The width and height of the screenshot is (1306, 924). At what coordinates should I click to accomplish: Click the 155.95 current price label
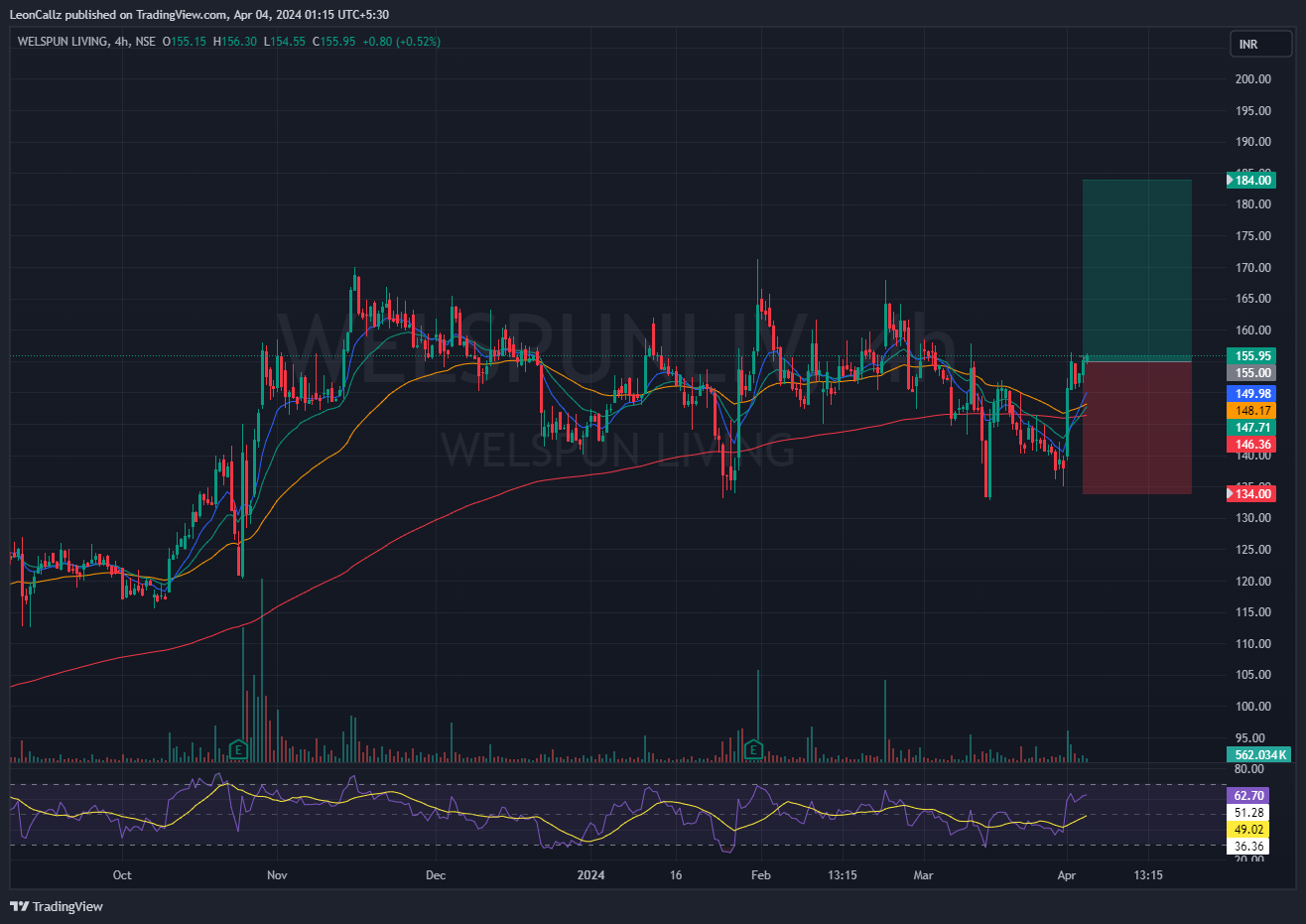point(1252,355)
